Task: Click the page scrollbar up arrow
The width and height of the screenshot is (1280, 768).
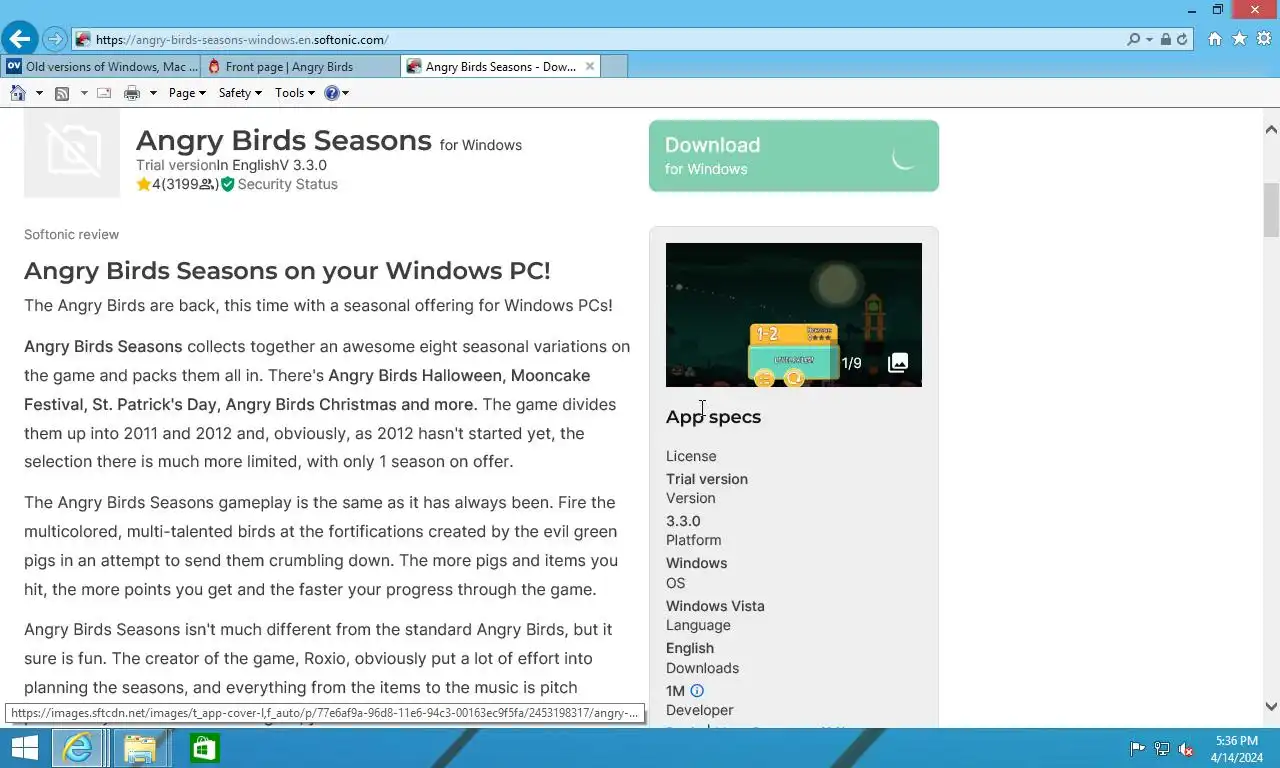Action: pos(1271,130)
